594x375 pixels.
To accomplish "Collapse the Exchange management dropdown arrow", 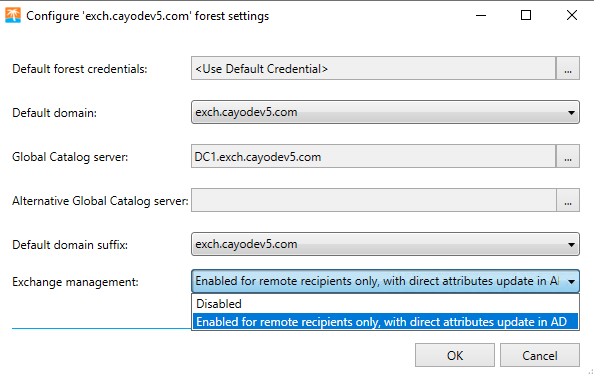I will pyautogui.click(x=571, y=281).
